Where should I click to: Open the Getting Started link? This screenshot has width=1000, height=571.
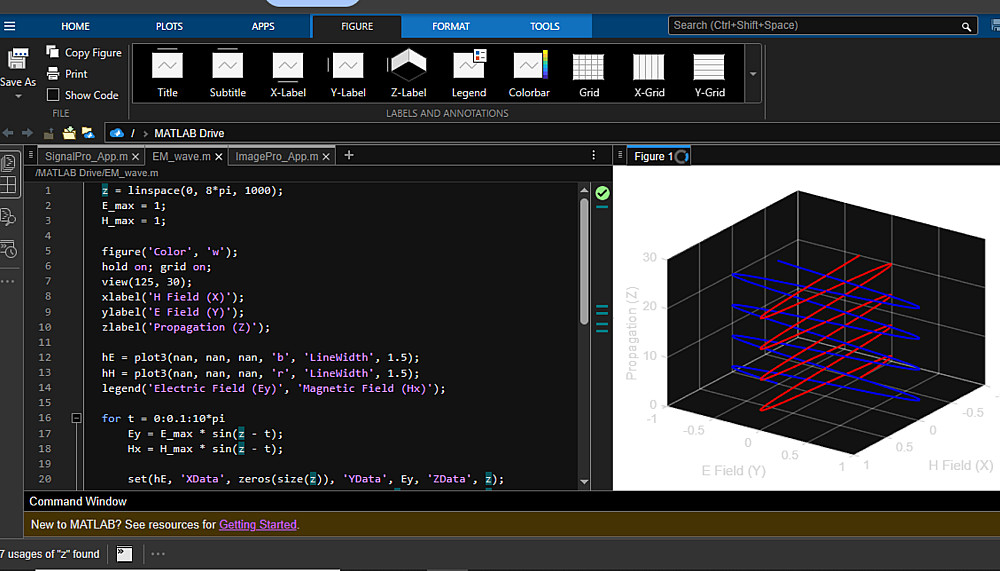[258, 525]
